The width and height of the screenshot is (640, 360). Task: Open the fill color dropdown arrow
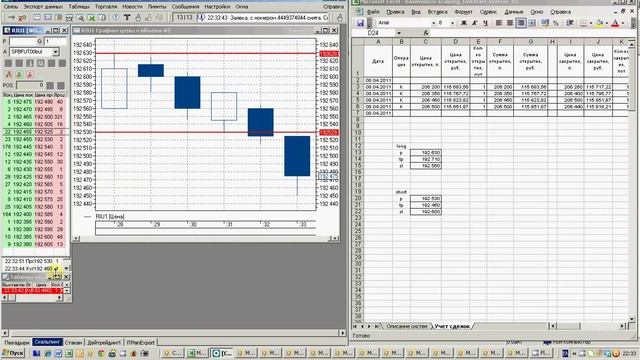607,23
